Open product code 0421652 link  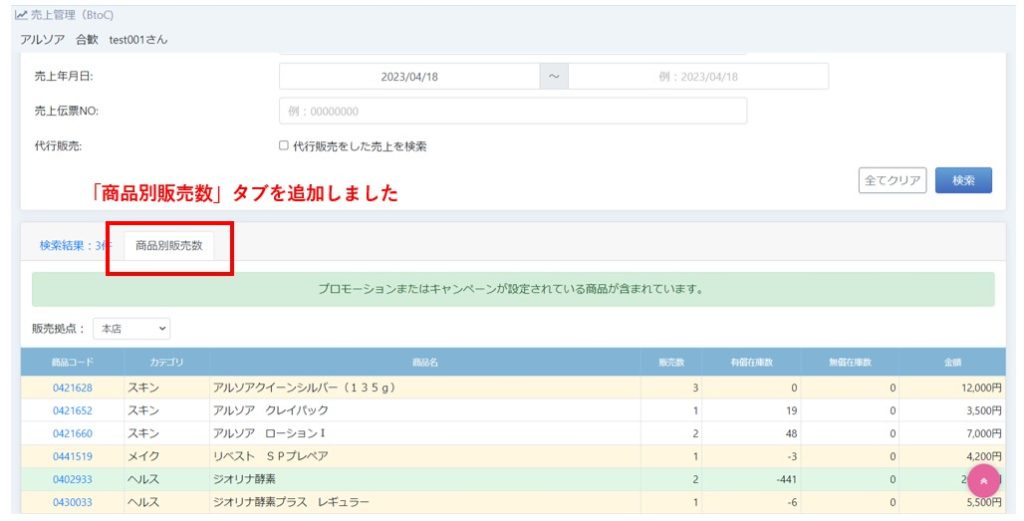72,410
